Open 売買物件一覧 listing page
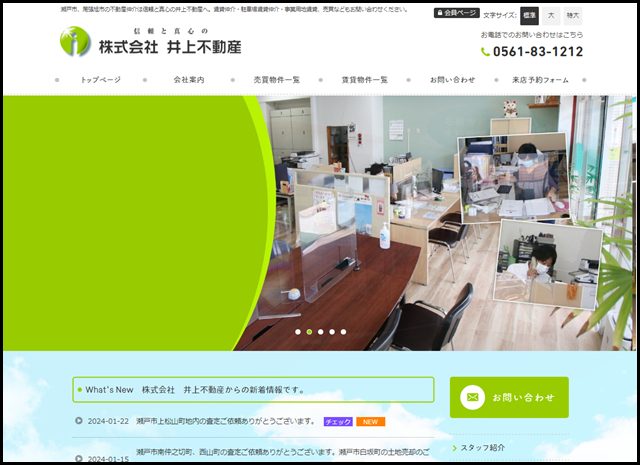The height and width of the screenshot is (465, 640). tap(276, 80)
